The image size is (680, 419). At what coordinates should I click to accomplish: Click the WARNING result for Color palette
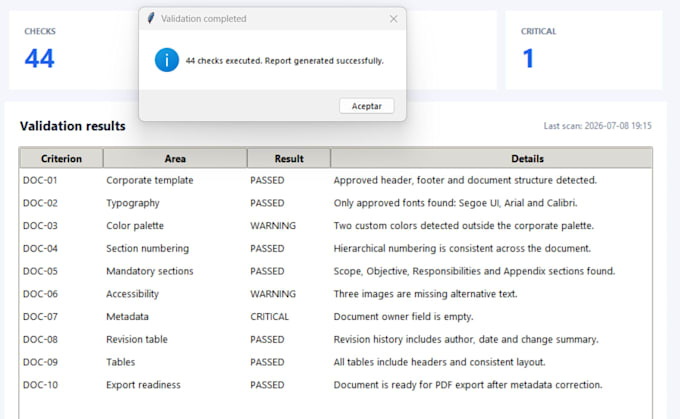(273, 226)
